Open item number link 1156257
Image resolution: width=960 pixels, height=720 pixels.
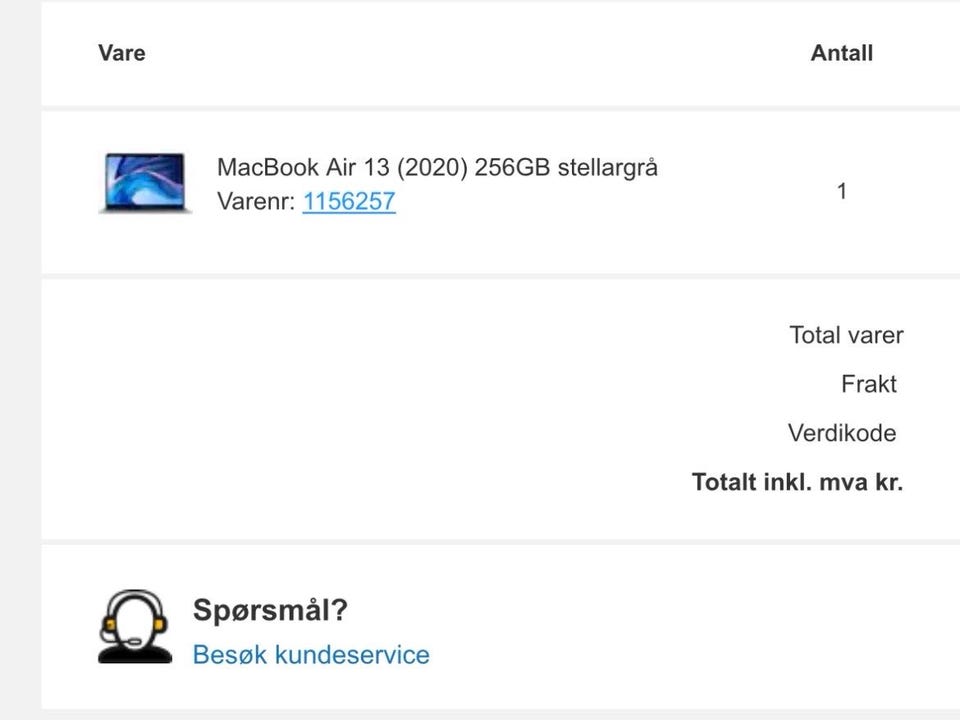pyautogui.click(x=348, y=201)
